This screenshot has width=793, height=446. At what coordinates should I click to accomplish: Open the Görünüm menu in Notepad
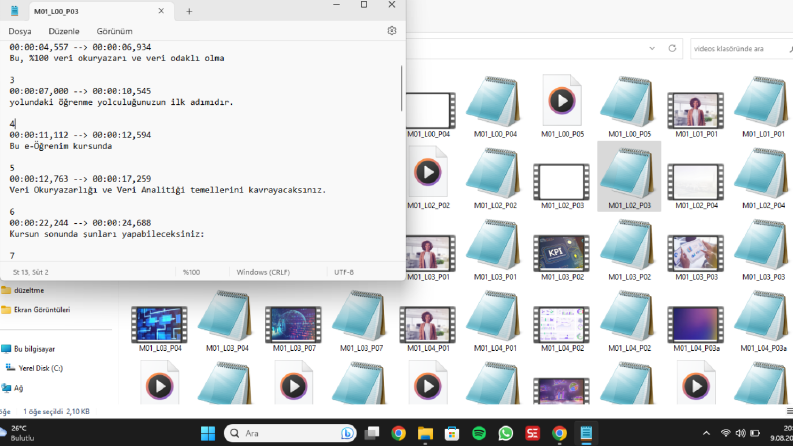coord(114,31)
